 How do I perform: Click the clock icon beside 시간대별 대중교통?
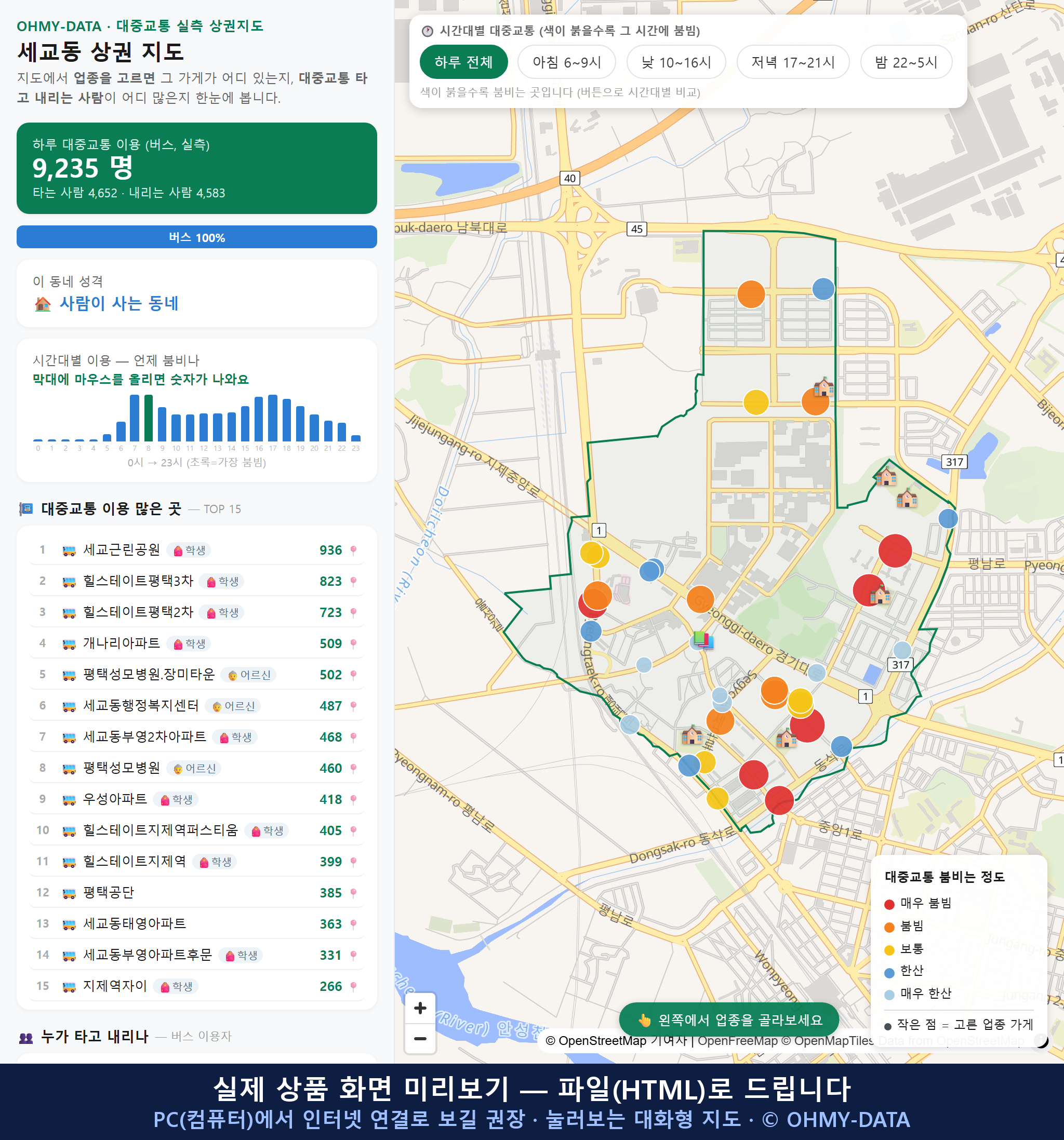tap(428, 31)
